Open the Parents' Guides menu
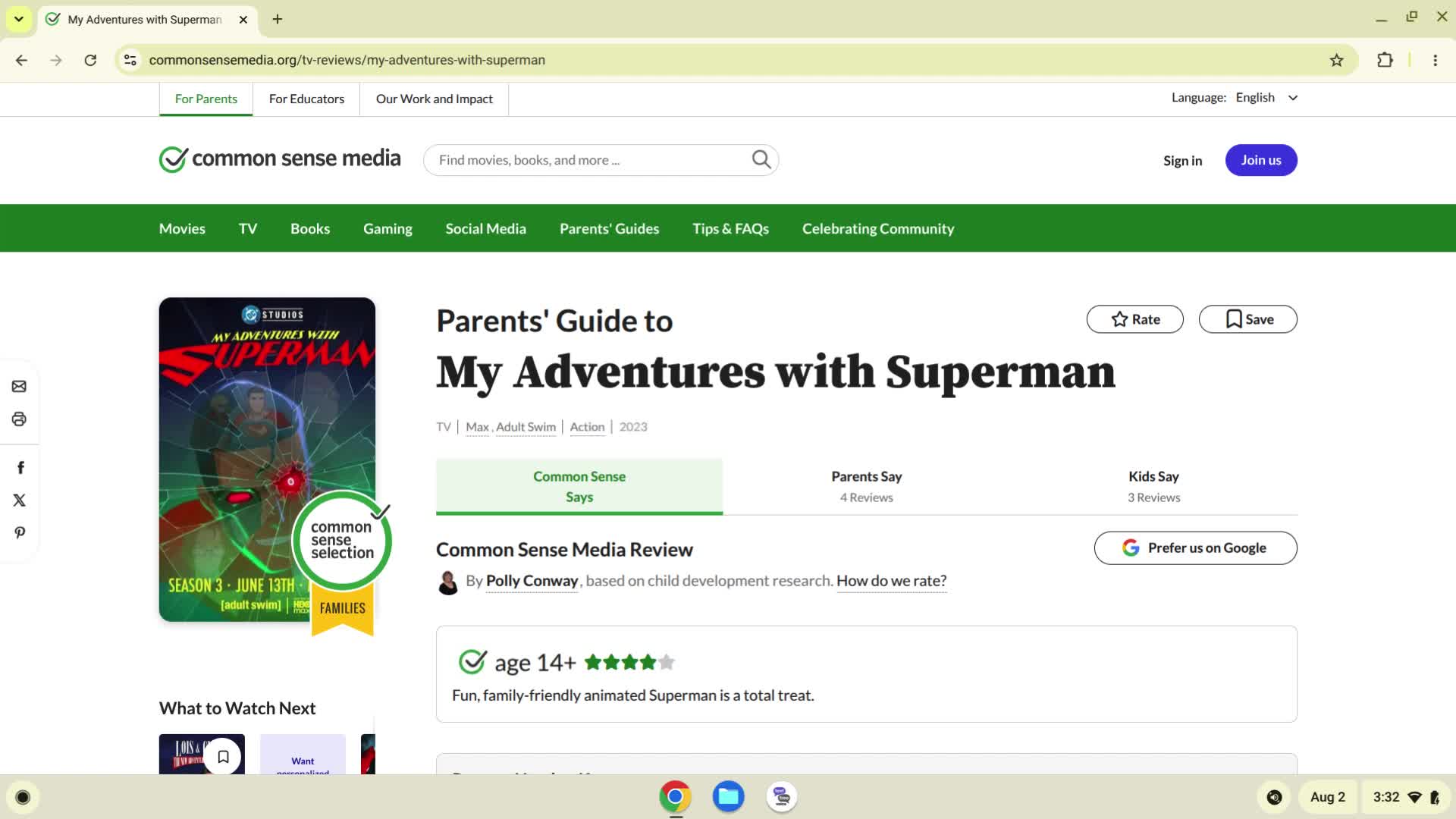The height and width of the screenshot is (819, 1456). point(609,228)
